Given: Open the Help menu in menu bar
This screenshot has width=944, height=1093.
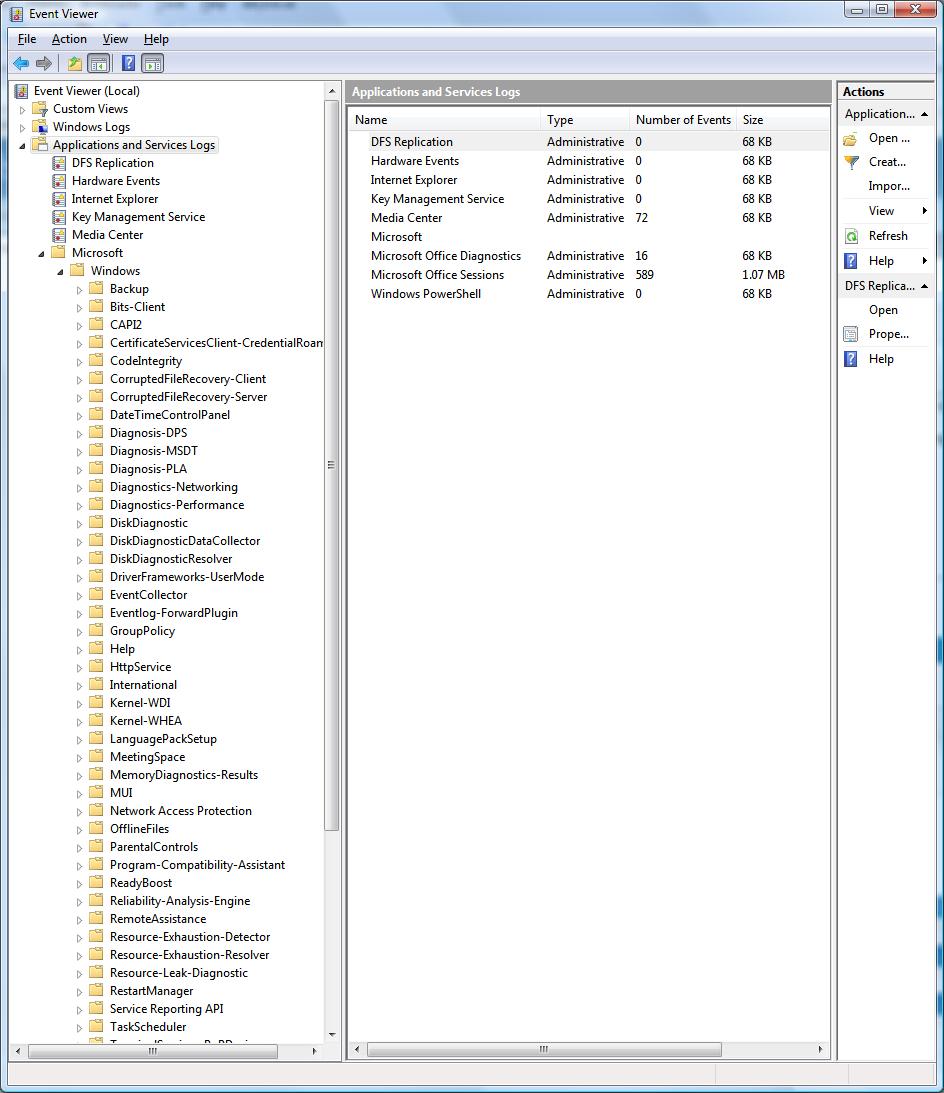Looking at the screenshot, I should click(x=156, y=39).
